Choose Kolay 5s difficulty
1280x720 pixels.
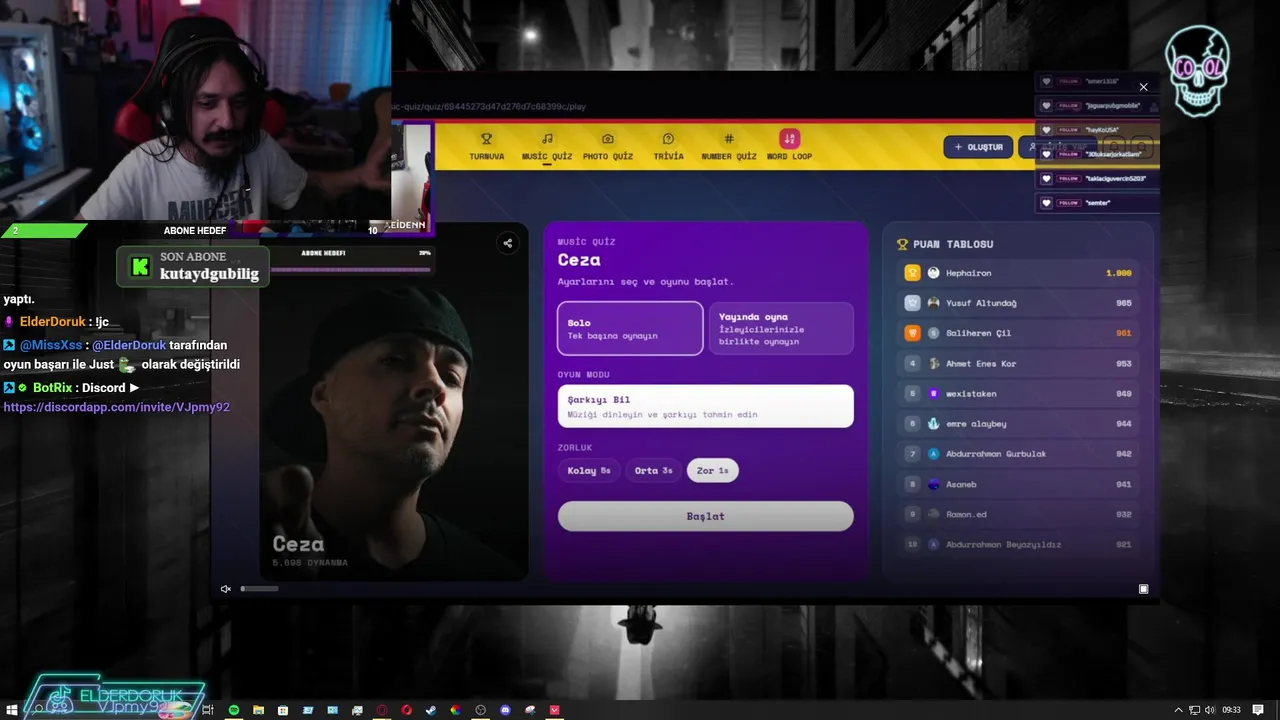588,470
